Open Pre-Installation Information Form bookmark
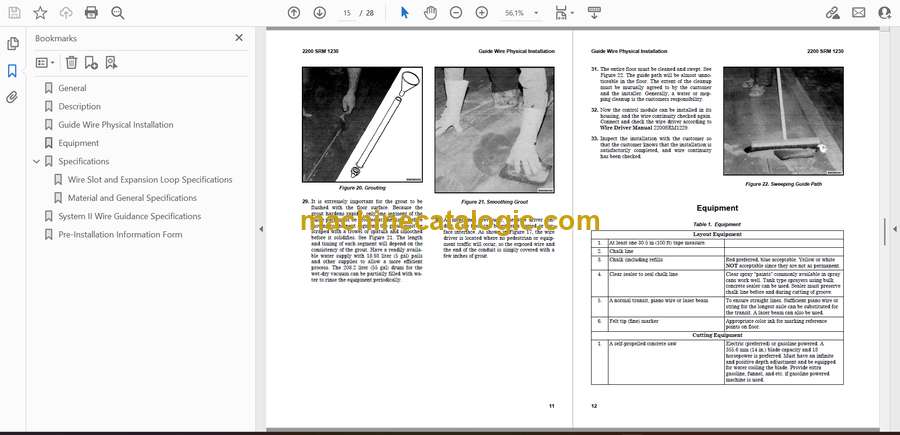 tap(120, 235)
